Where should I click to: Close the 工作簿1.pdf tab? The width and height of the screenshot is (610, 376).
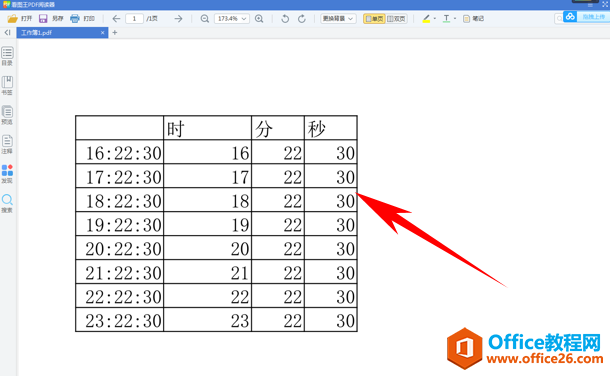(x=102, y=33)
